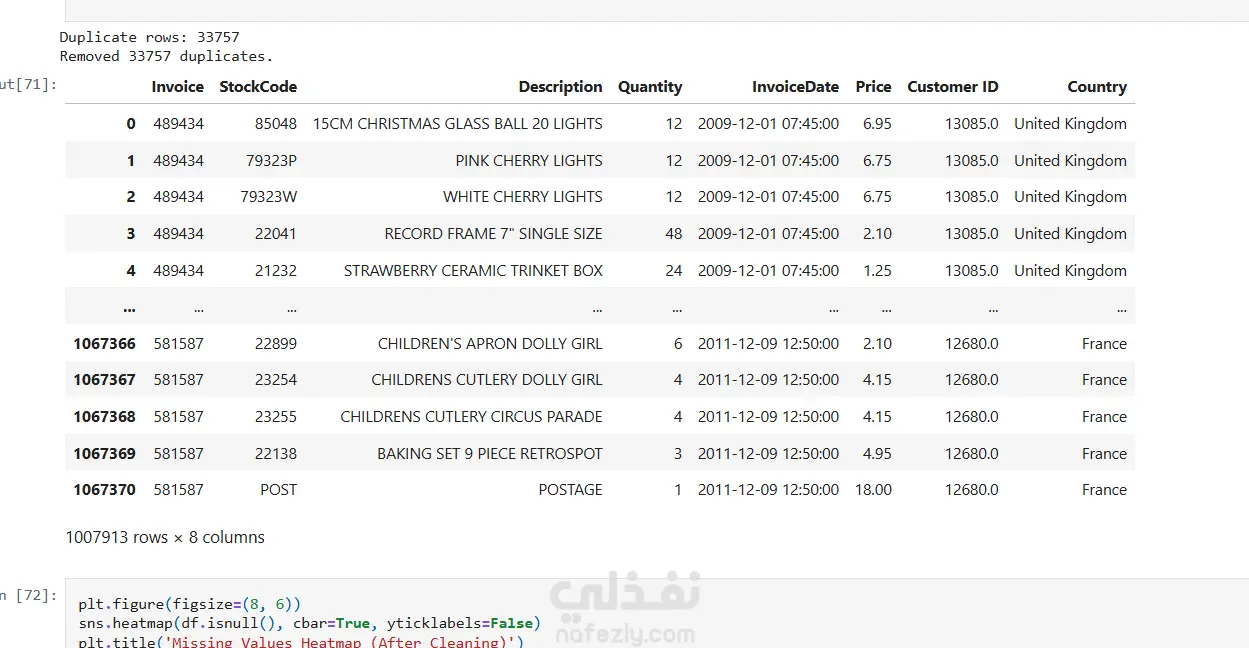
Task: Click the Out[71] output prompt
Action: click(28, 85)
